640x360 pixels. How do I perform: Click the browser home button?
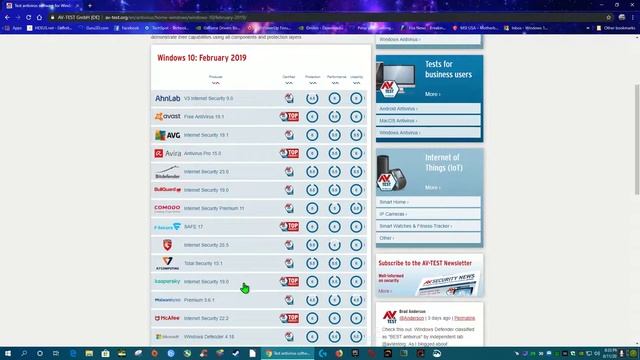[39, 18]
